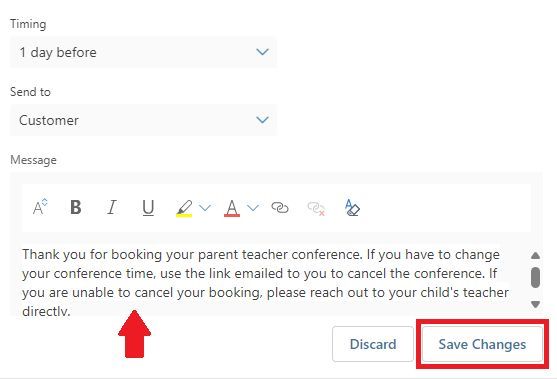Image resolution: width=557 pixels, height=379 pixels.
Task: Click the message scrollbar down arrow
Action: 535,304
